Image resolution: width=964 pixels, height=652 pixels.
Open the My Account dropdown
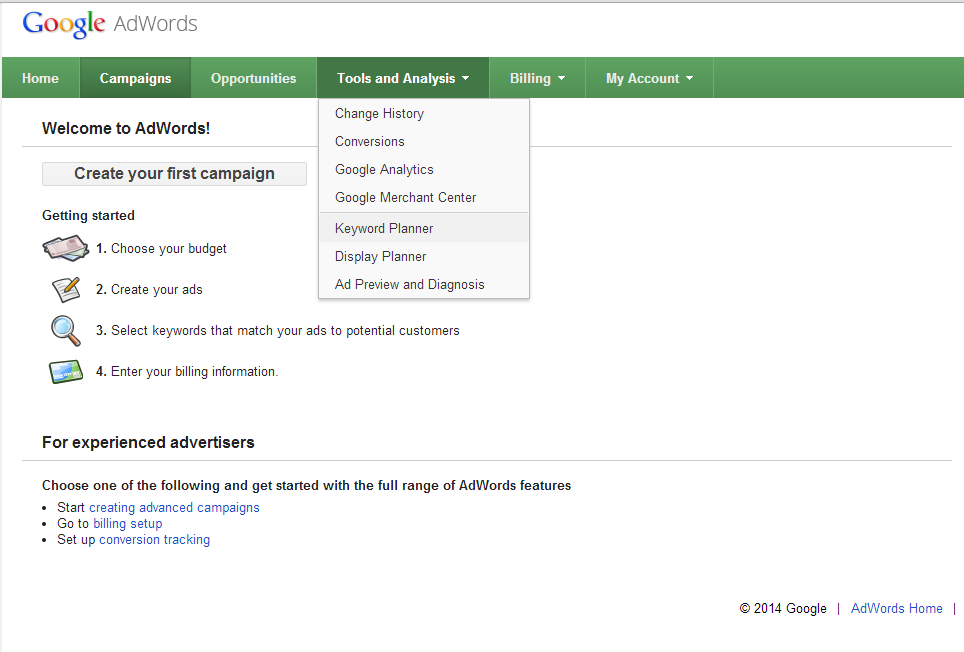click(649, 78)
